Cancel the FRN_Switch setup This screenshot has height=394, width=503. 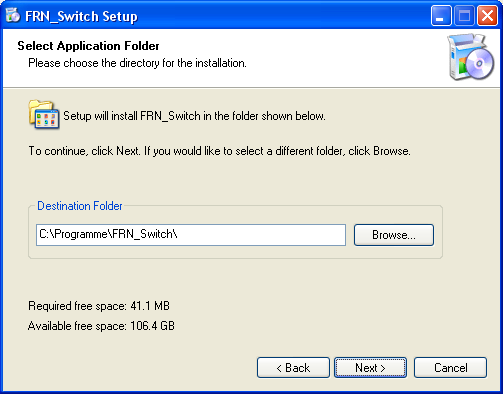(x=450, y=368)
